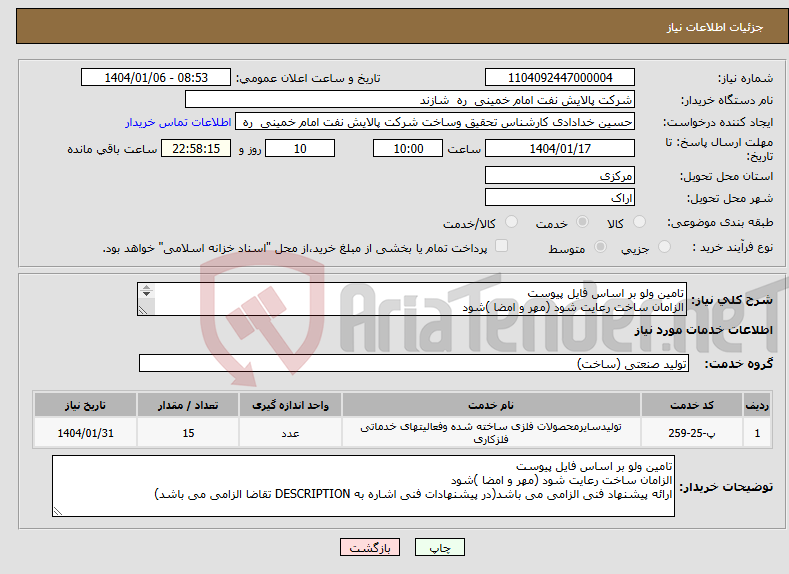Click the جزئیات اطلاعات نیاز page header
Image resolution: width=789 pixels, height=574 pixels.
coord(715,27)
